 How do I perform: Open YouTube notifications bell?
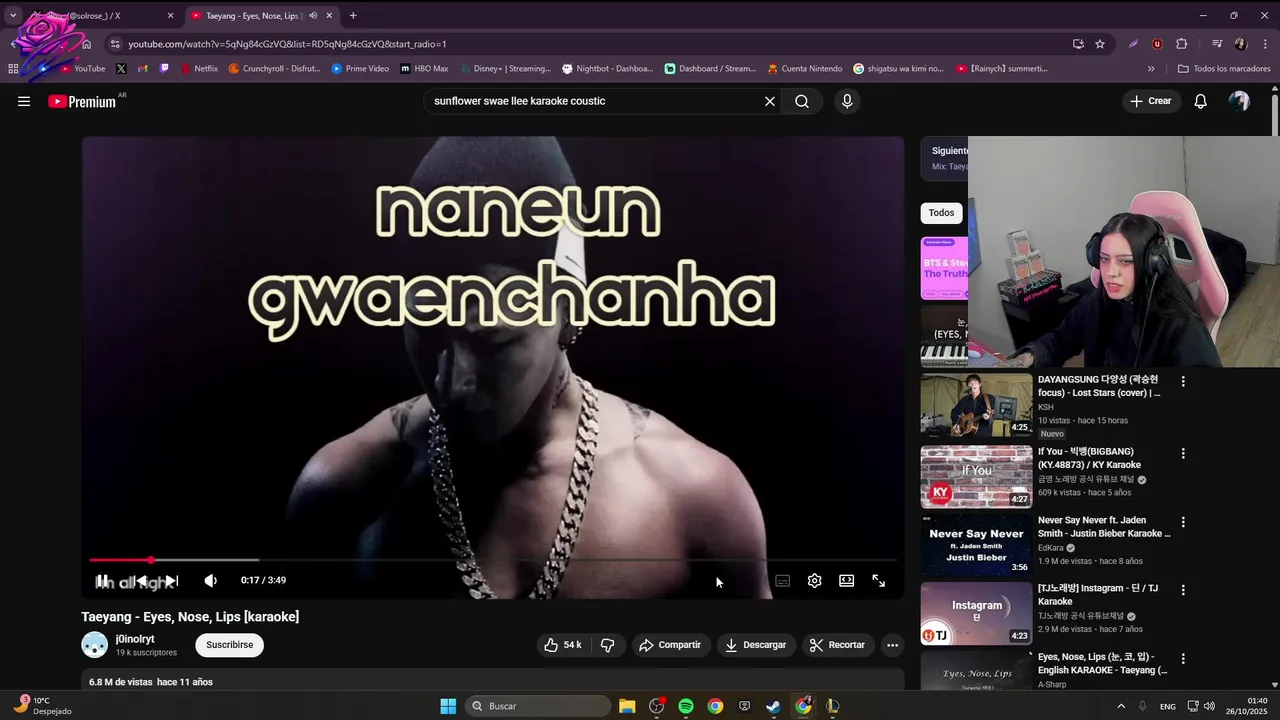tap(1201, 101)
